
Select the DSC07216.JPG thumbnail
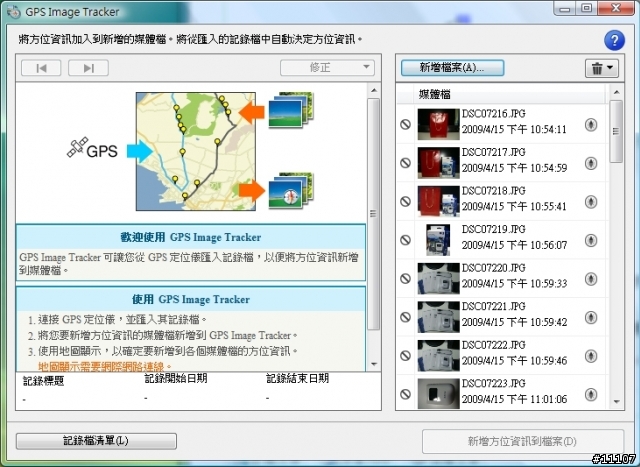click(x=438, y=124)
